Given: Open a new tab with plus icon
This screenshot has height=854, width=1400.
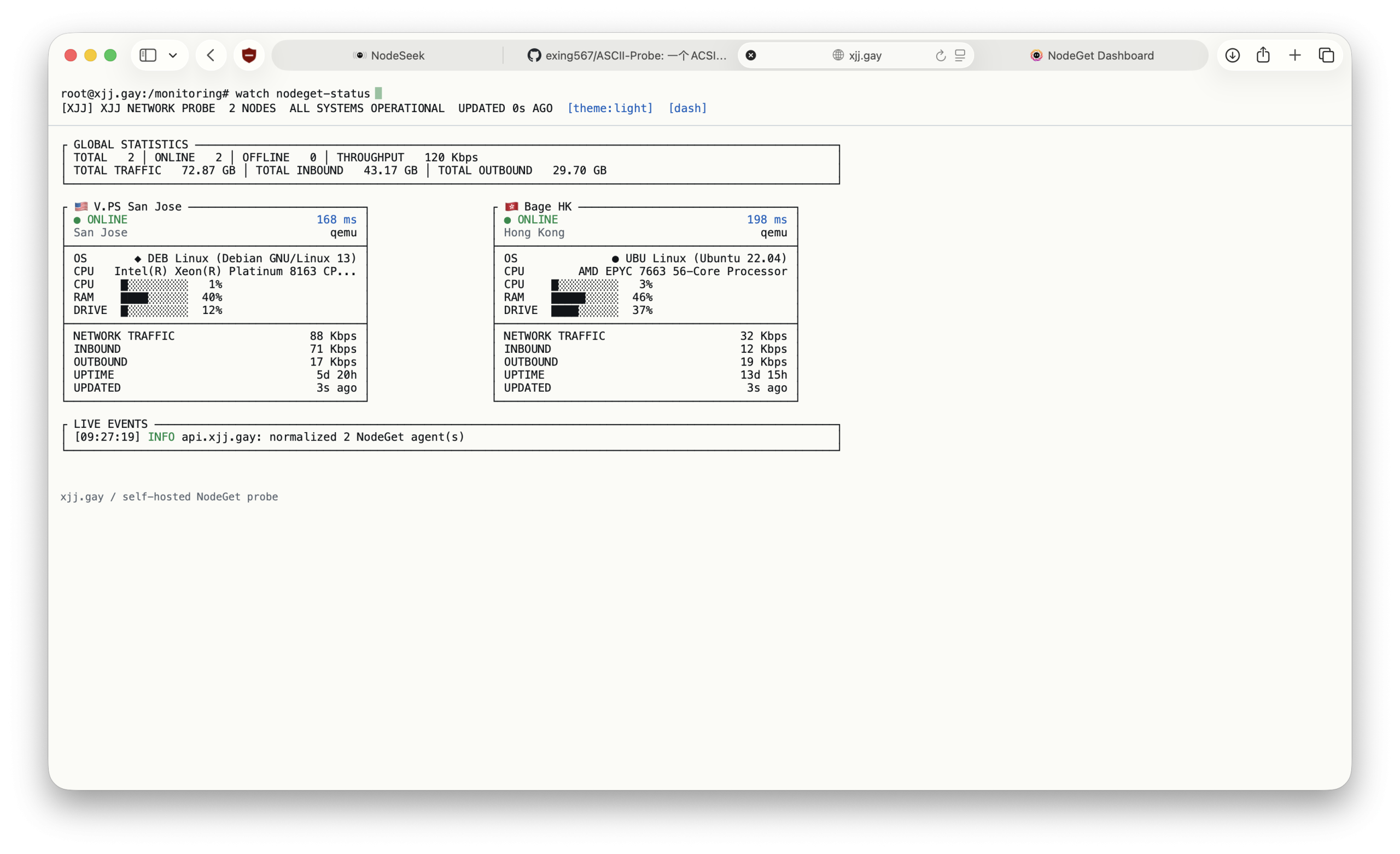Looking at the screenshot, I should point(1295,55).
